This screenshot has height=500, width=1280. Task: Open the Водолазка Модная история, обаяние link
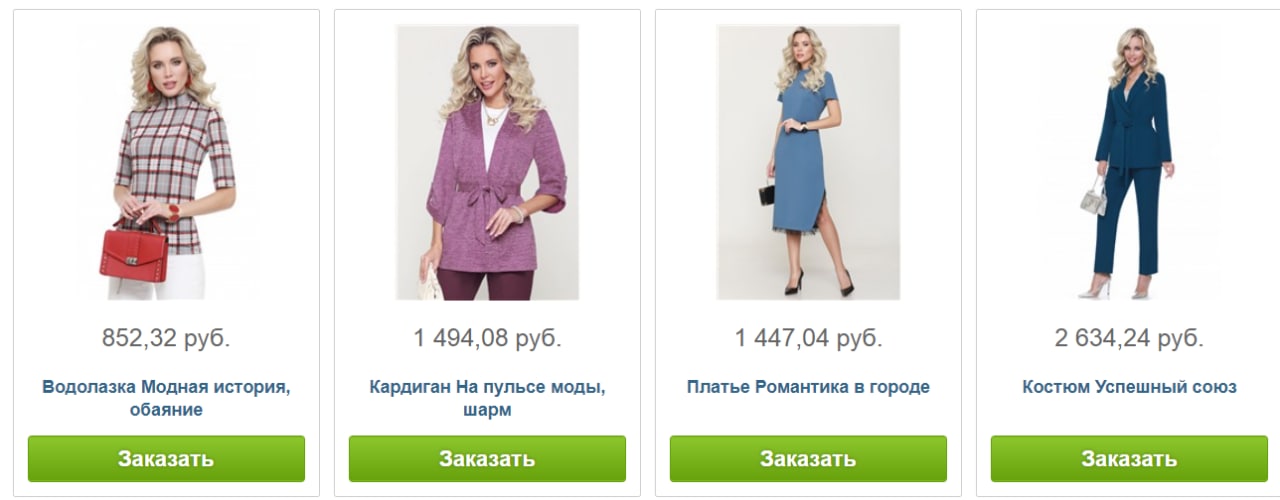pos(166,398)
